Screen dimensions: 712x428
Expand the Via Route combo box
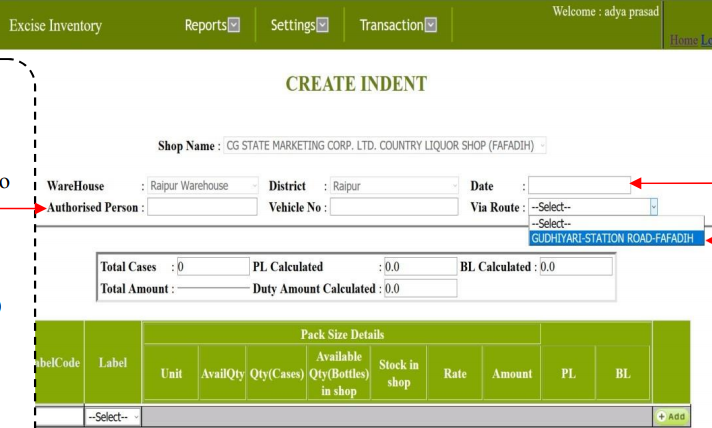(x=594, y=207)
